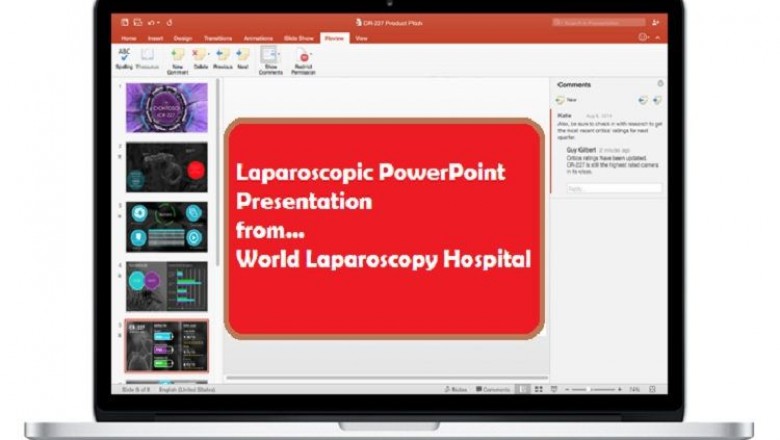This screenshot has height=440, width=780.
Task: Open Restrict Permission
Action: [x=303, y=62]
